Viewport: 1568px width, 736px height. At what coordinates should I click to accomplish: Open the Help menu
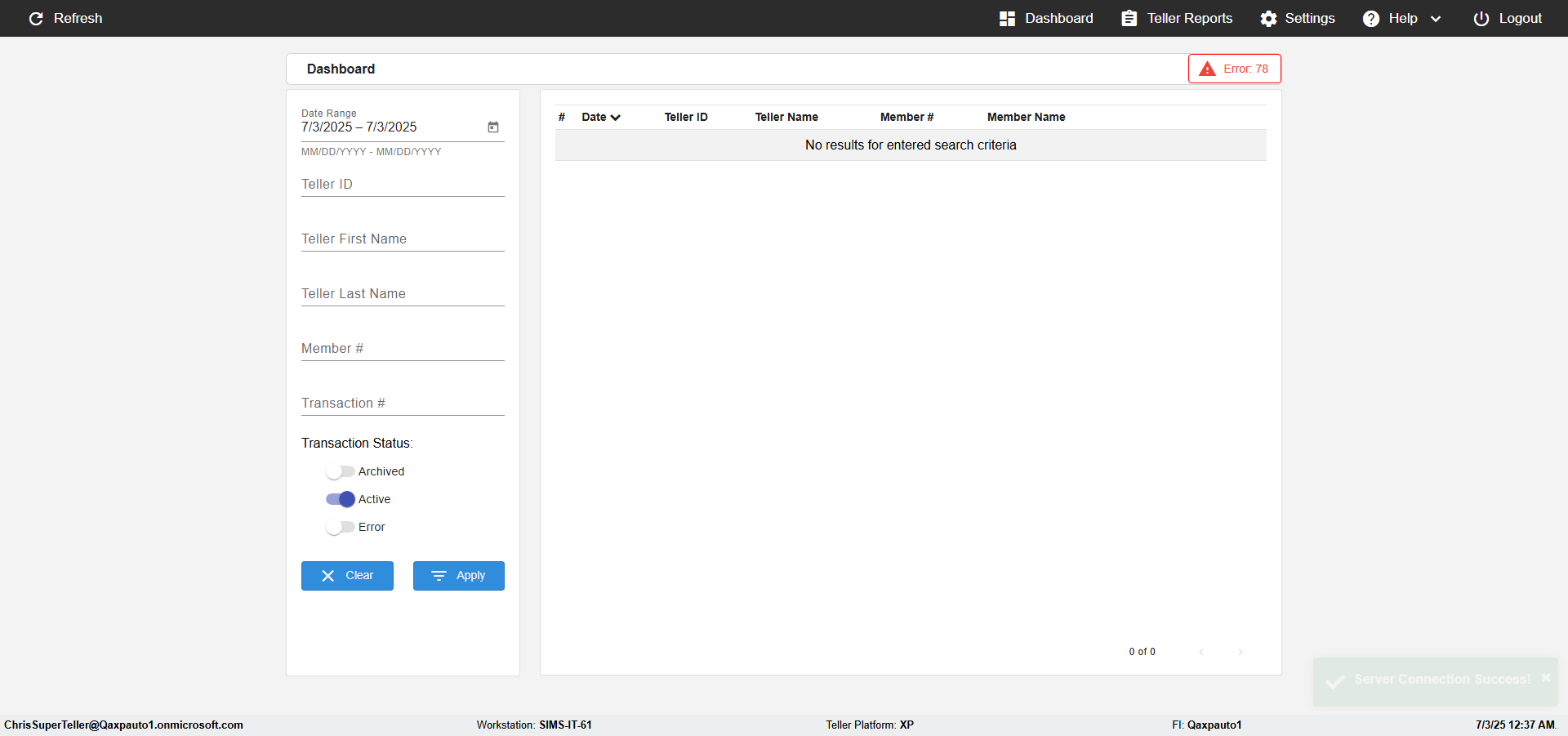(1402, 18)
